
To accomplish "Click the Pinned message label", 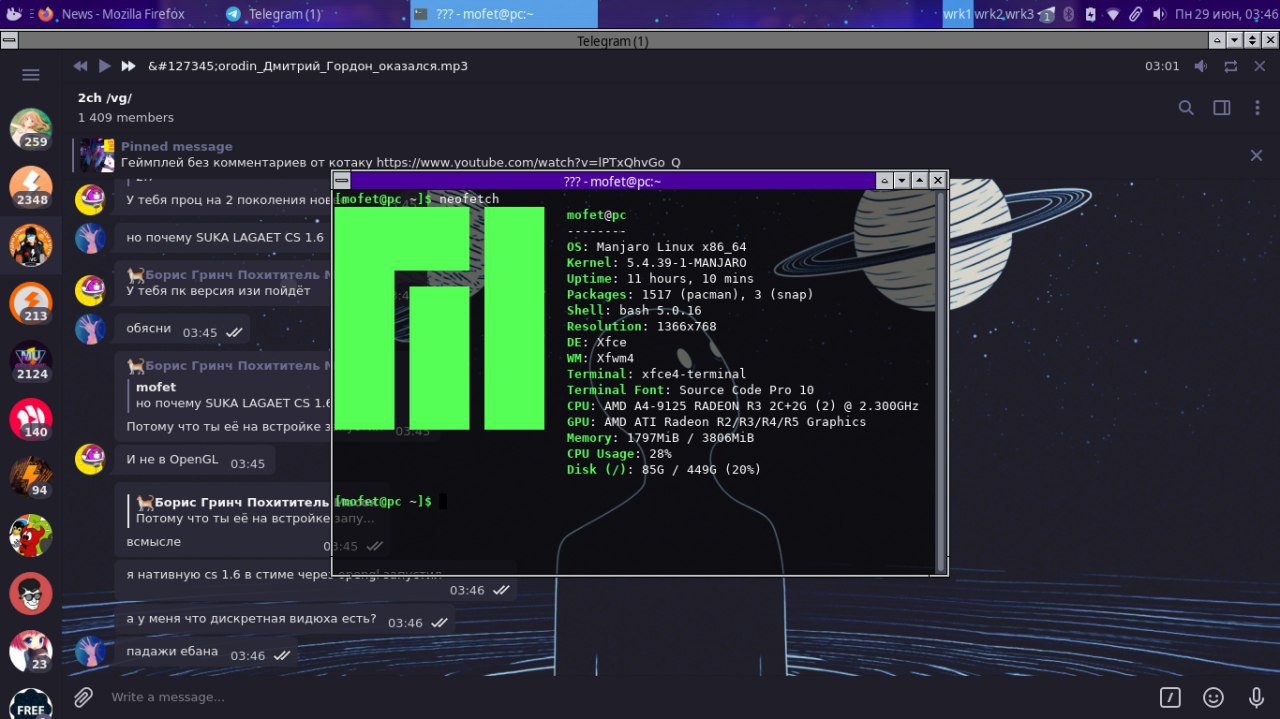I will (177, 146).
